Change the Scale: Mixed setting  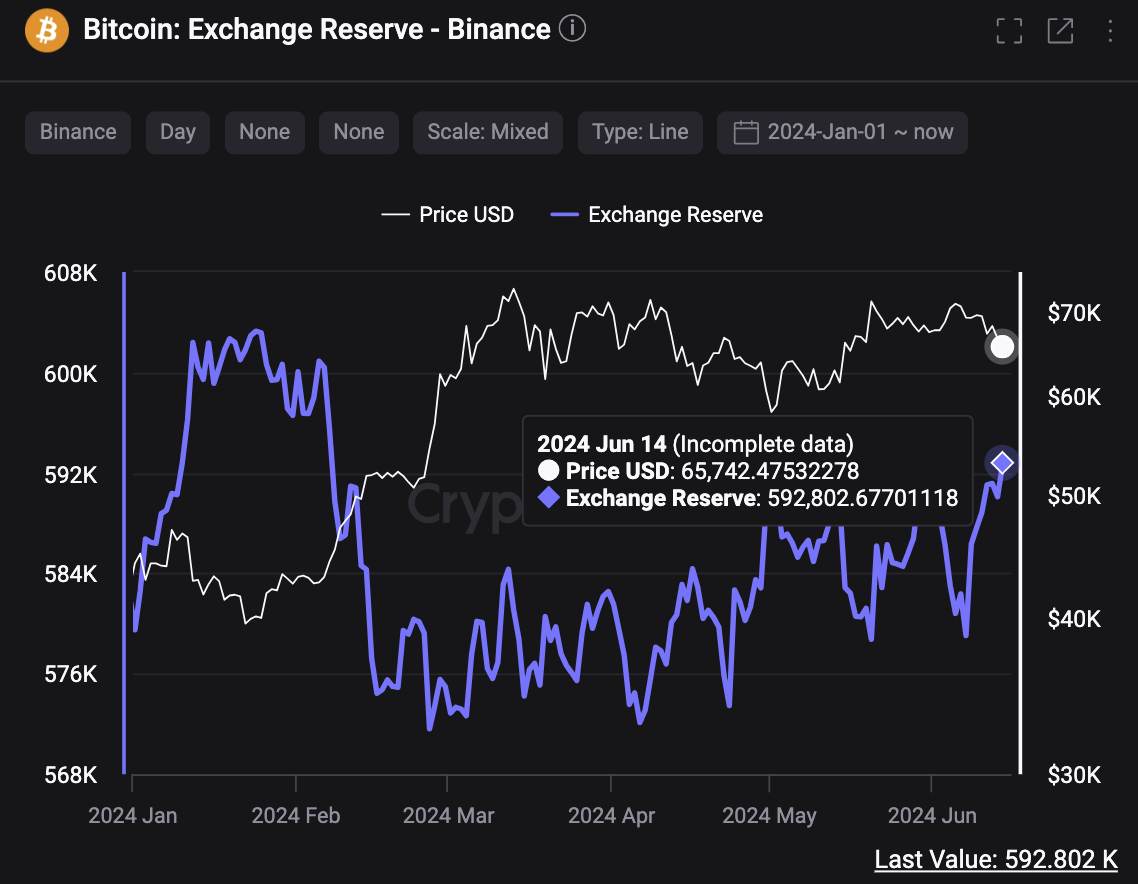pyautogui.click(x=488, y=132)
